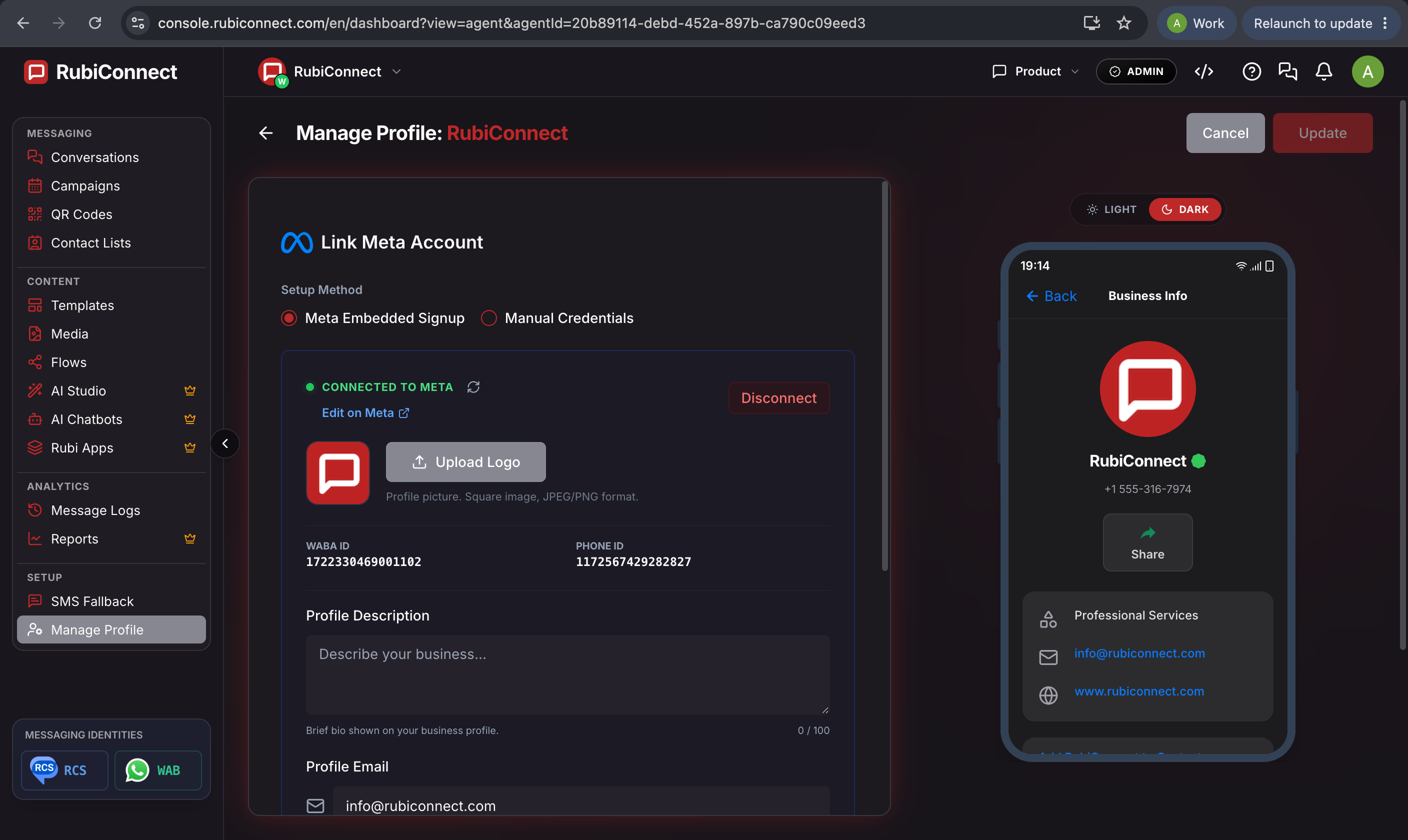The height and width of the screenshot is (840, 1408).
Task: Open the help question mark icon
Action: click(x=1251, y=71)
